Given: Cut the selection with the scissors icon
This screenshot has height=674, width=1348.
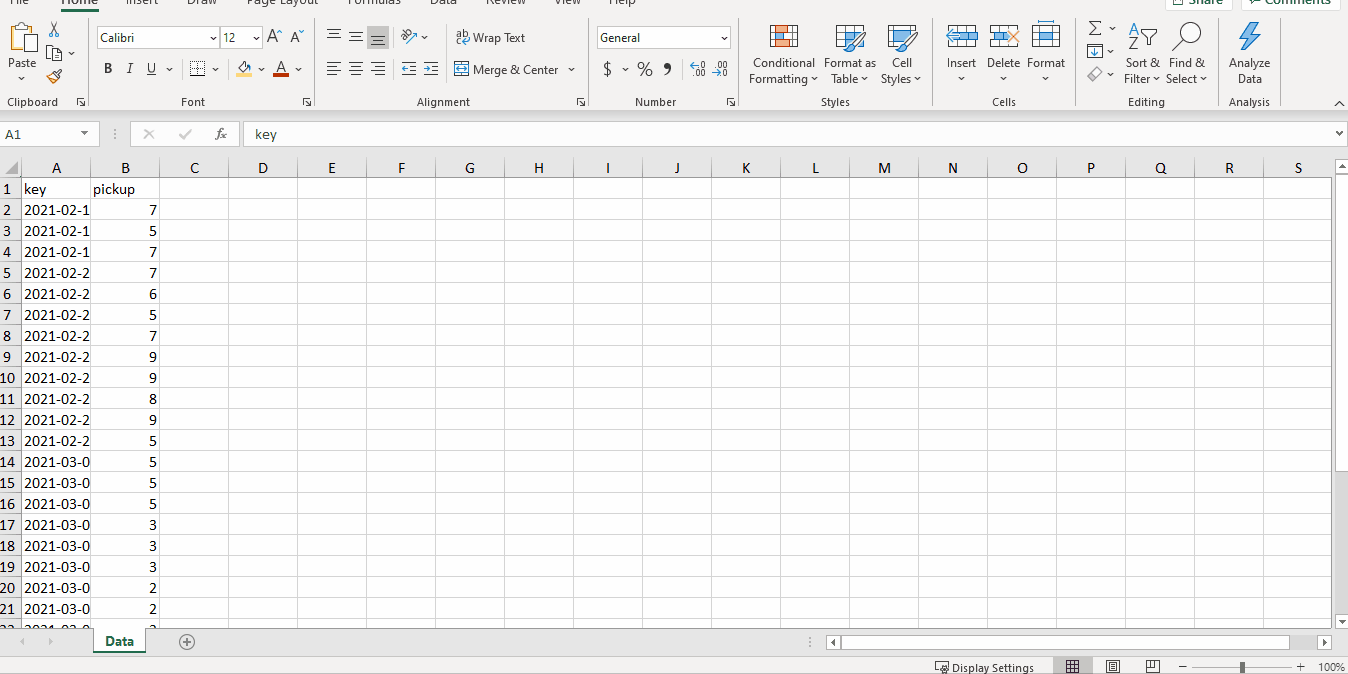Looking at the screenshot, I should pyautogui.click(x=54, y=31).
